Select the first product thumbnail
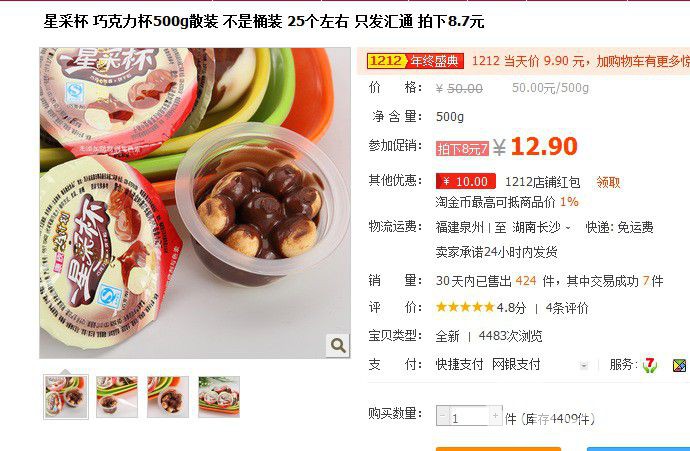This screenshot has width=690, height=451. [x=66, y=397]
